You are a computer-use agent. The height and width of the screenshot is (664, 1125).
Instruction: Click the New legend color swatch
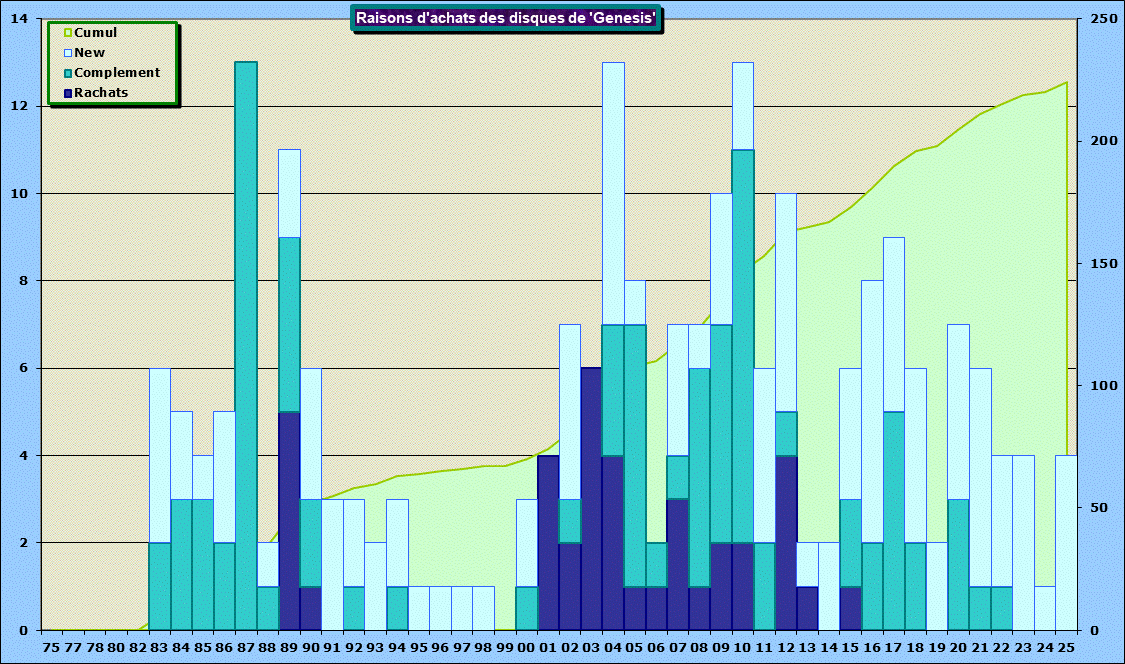(x=68, y=53)
